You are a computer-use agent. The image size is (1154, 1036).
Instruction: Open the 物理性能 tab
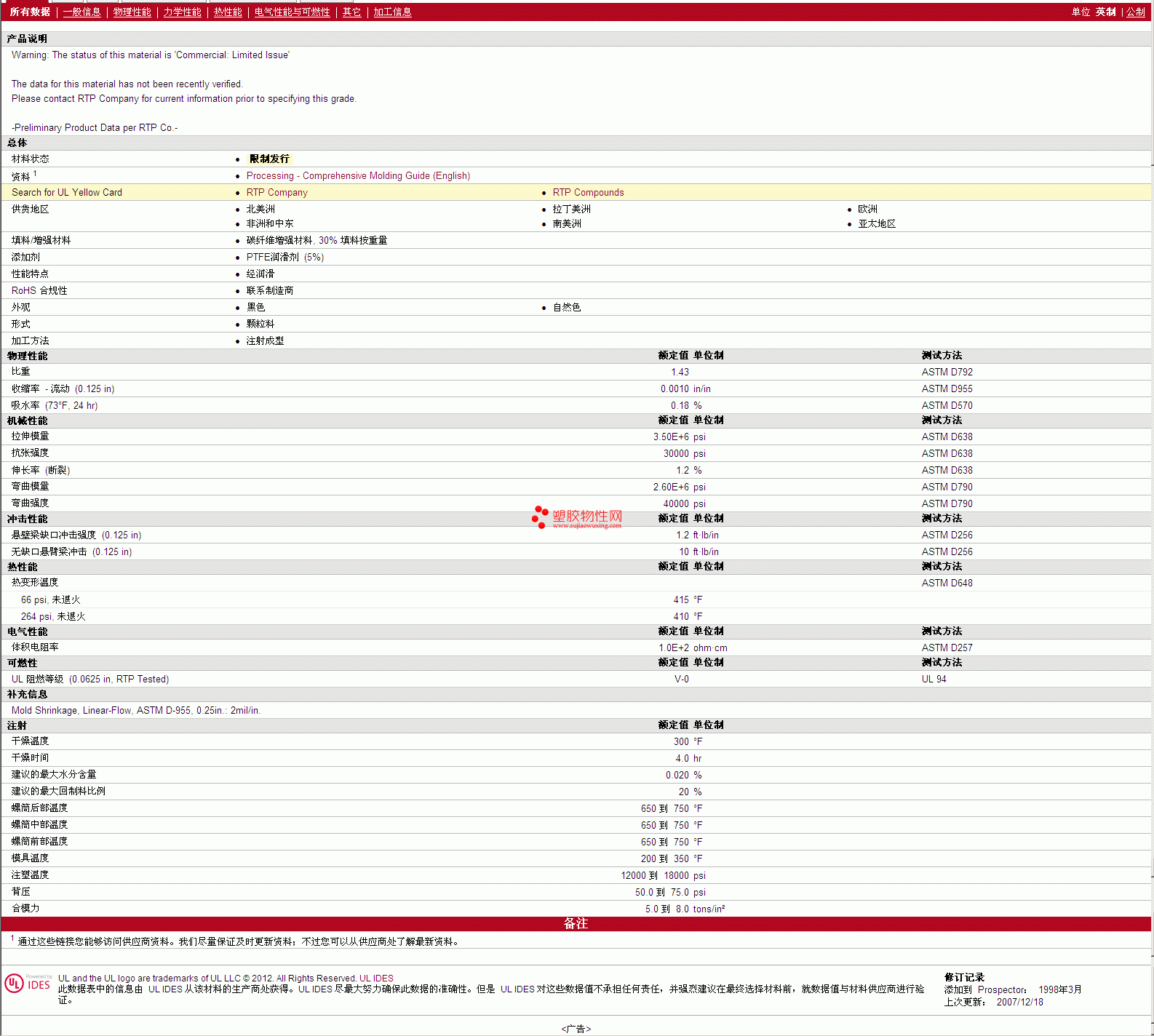pos(132,12)
